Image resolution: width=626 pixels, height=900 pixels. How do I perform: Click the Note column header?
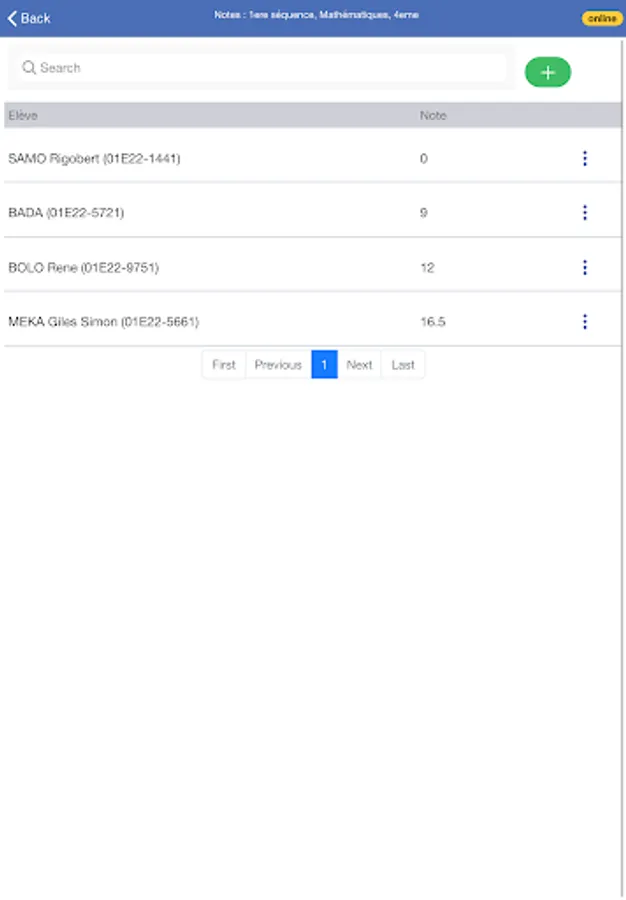(x=433, y=116)
